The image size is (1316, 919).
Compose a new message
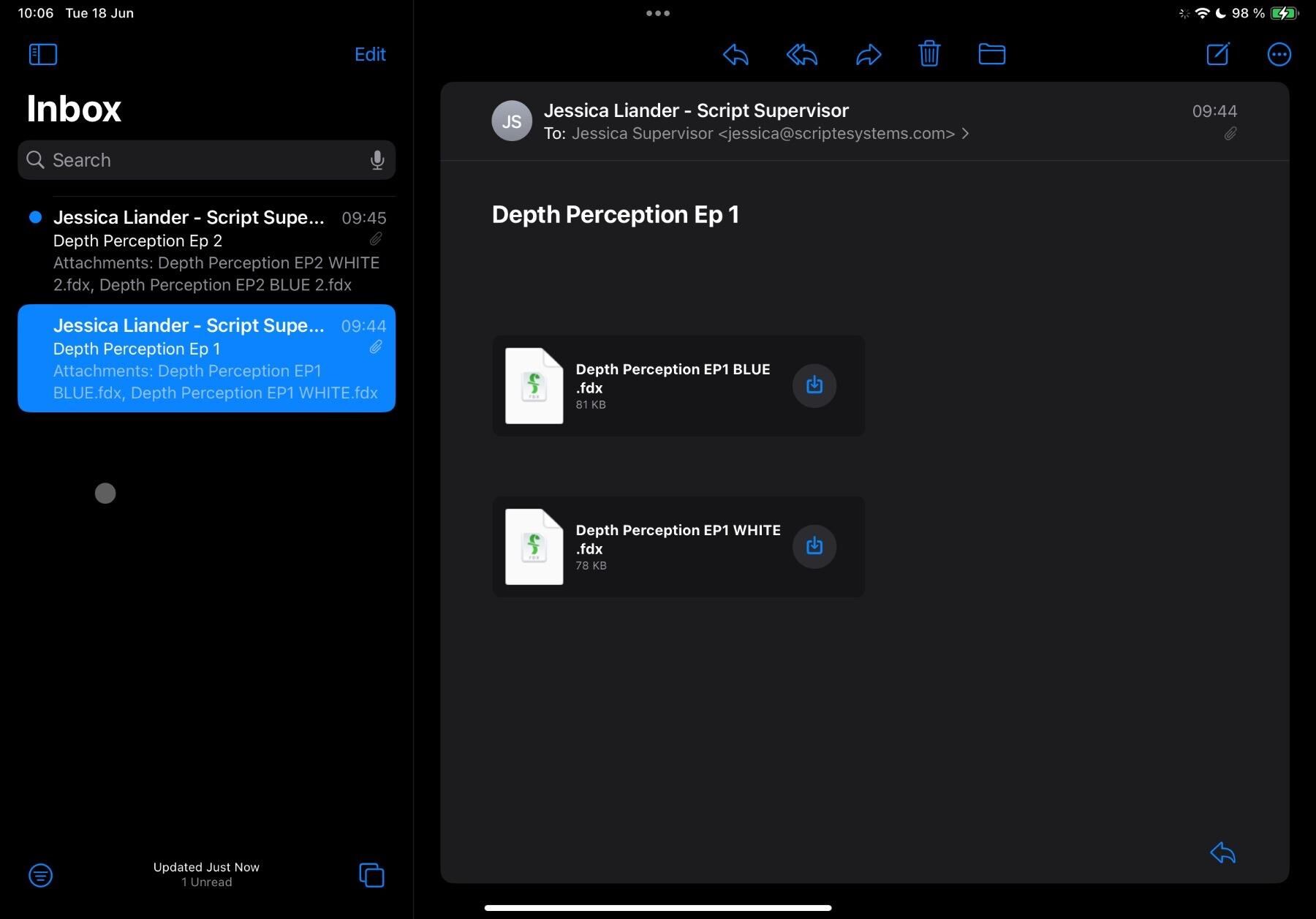pyautogui.click(x=1217, y=54)
